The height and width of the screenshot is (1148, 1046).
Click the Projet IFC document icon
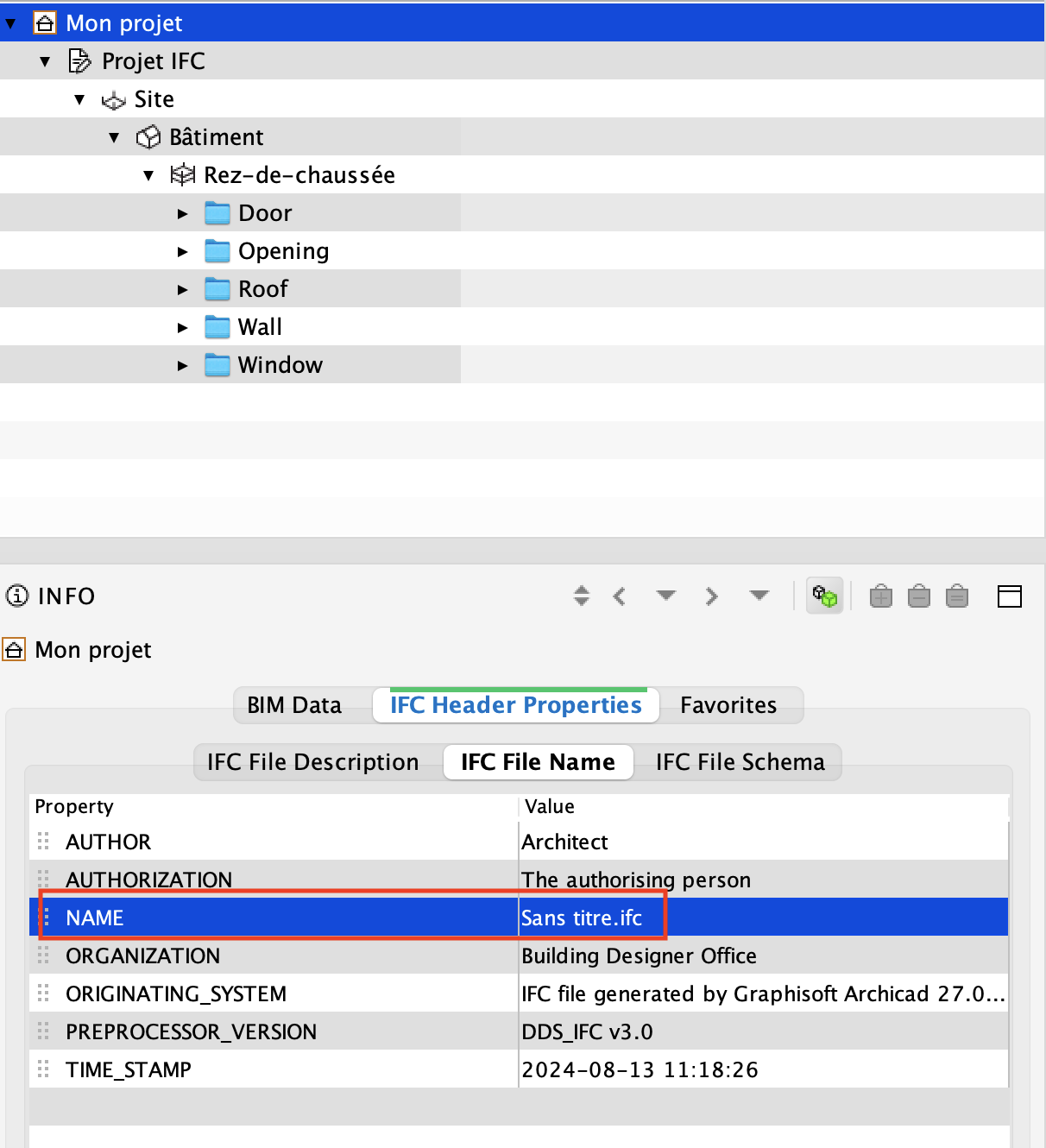click(79, 61)
